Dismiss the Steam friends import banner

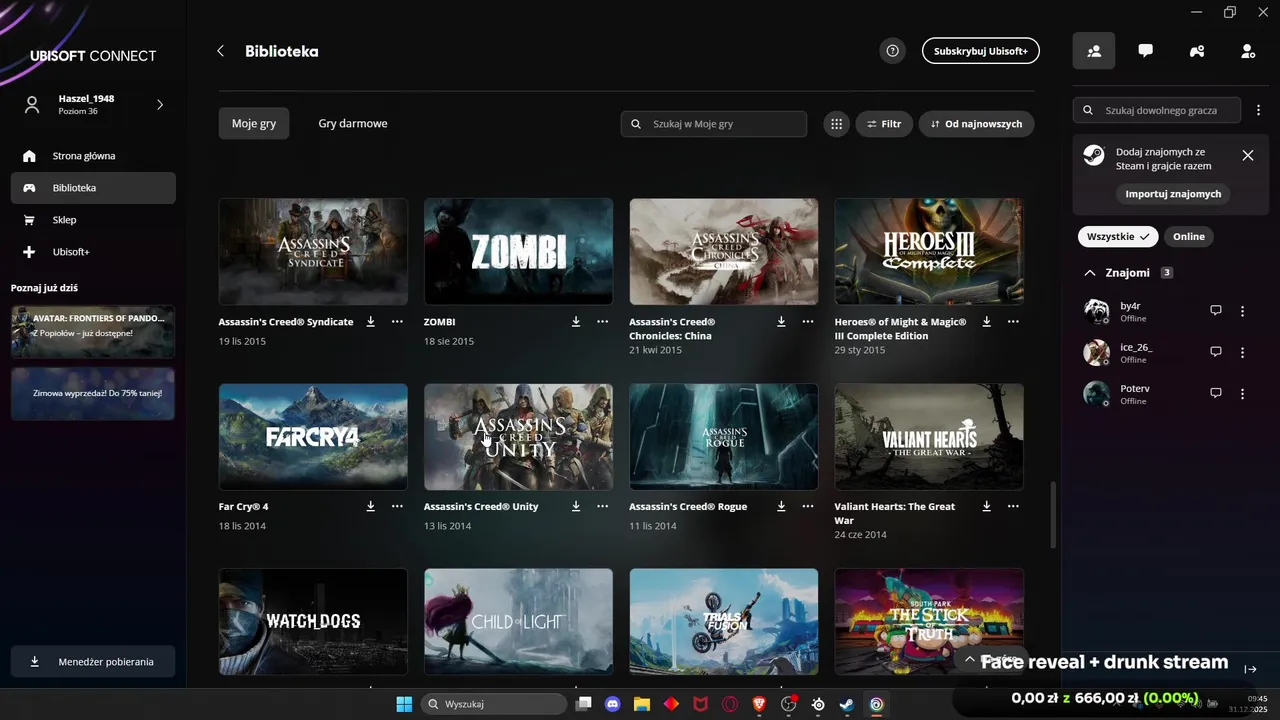(x=1248, y=156)
